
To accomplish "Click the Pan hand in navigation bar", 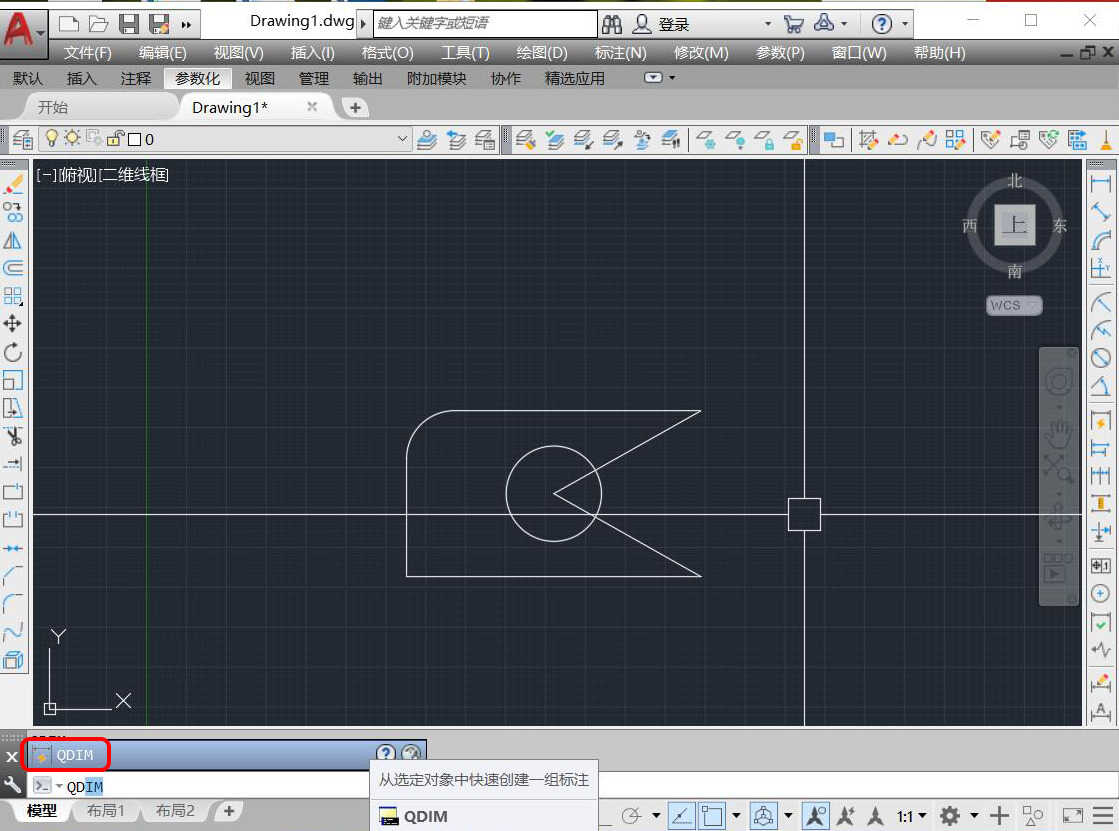I will pos(1059,431).
